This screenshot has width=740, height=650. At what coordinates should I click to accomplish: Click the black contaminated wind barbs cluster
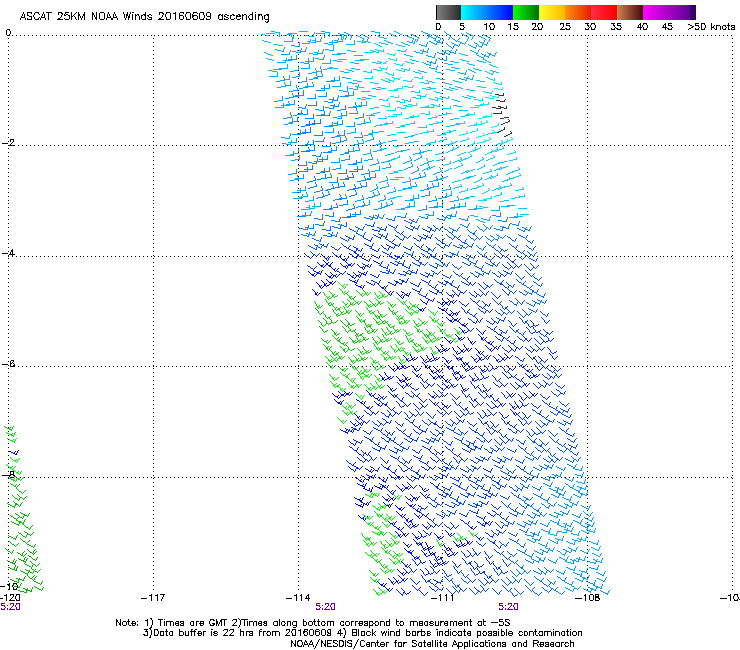coord(502,115)
